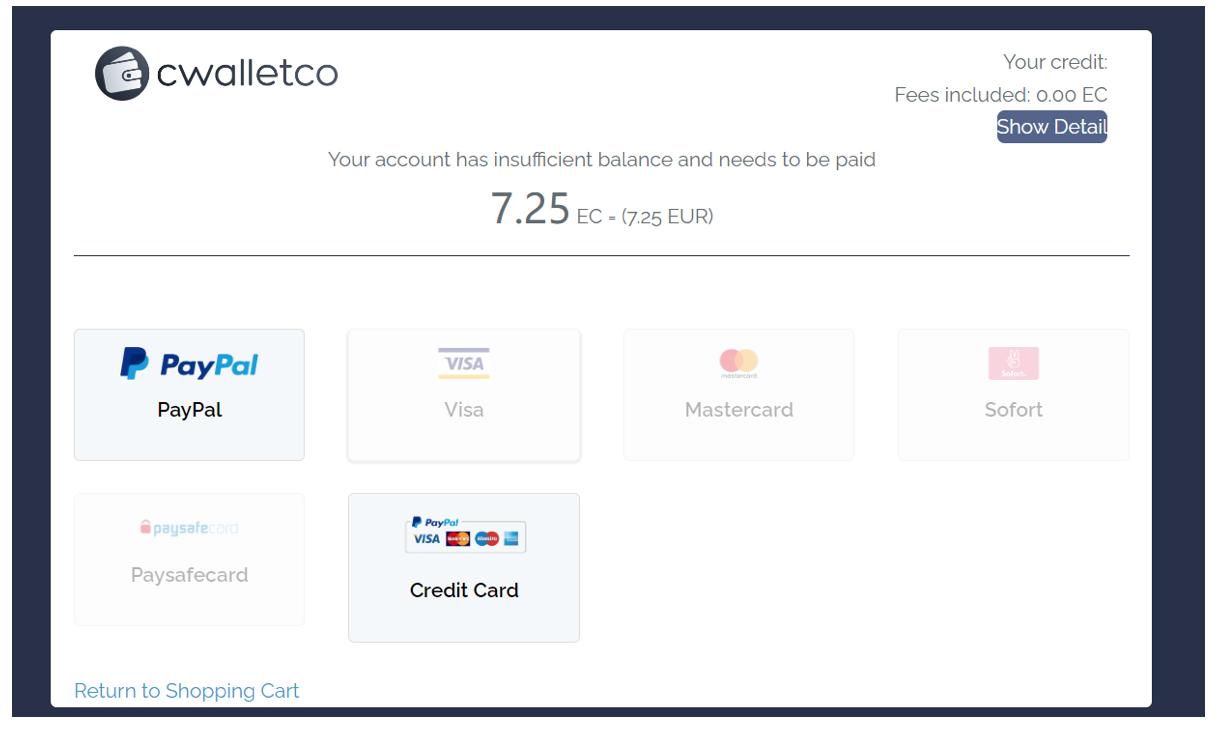Pick the Paysafecard payment label
This screenshot has width=1225, height=737.
(x=189, y=575)
